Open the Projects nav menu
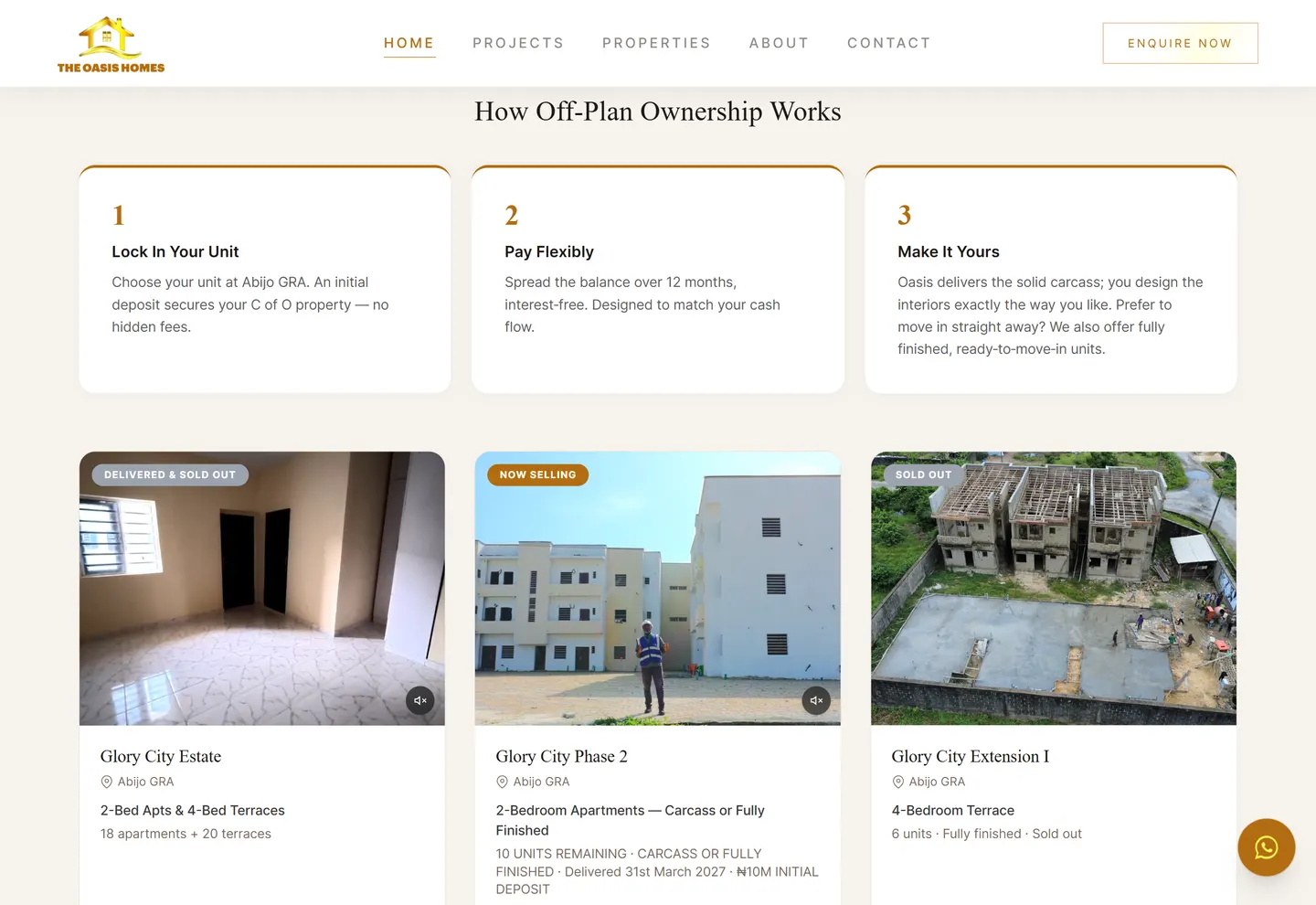This screenshot has height=905, width=1316. [518, 43]
